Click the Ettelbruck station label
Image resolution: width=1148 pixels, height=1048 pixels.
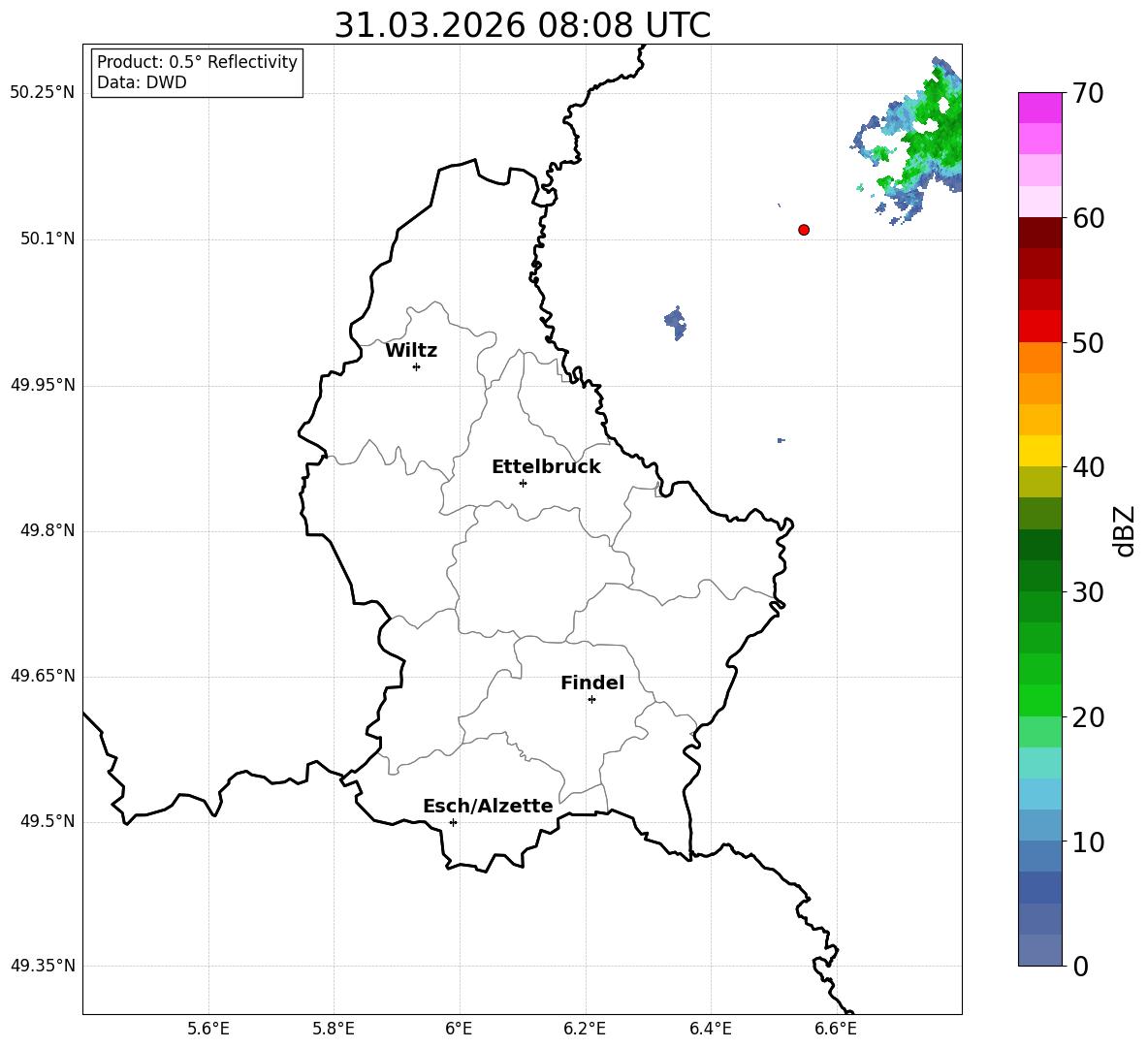(546, 467)
